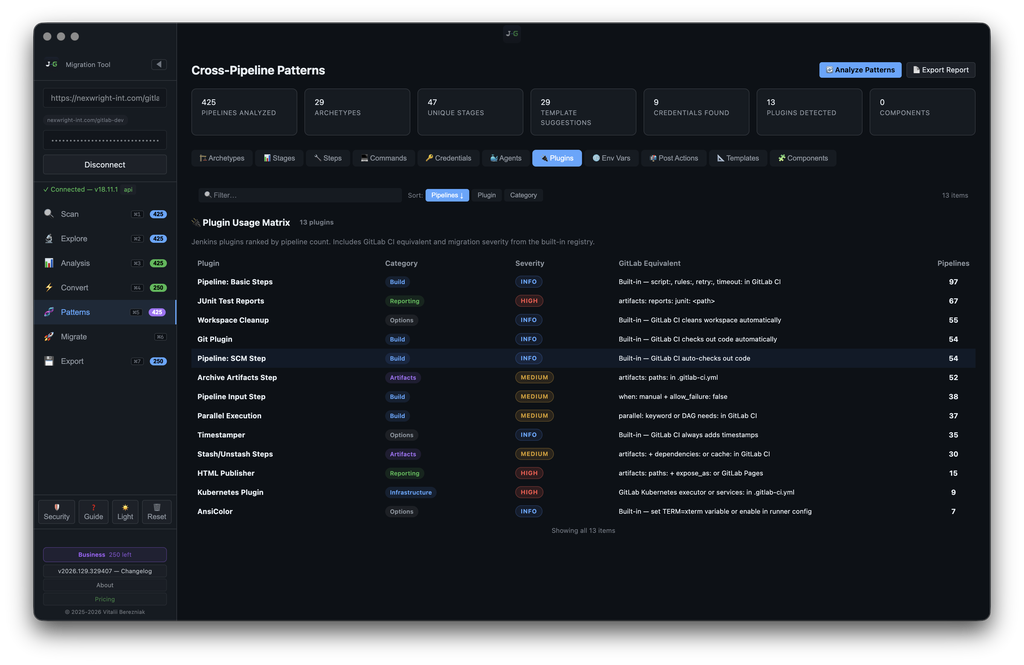Select the Patterns sidebar icon
This screenshot has height=665, width=1024.
click(x=49, y=312)
